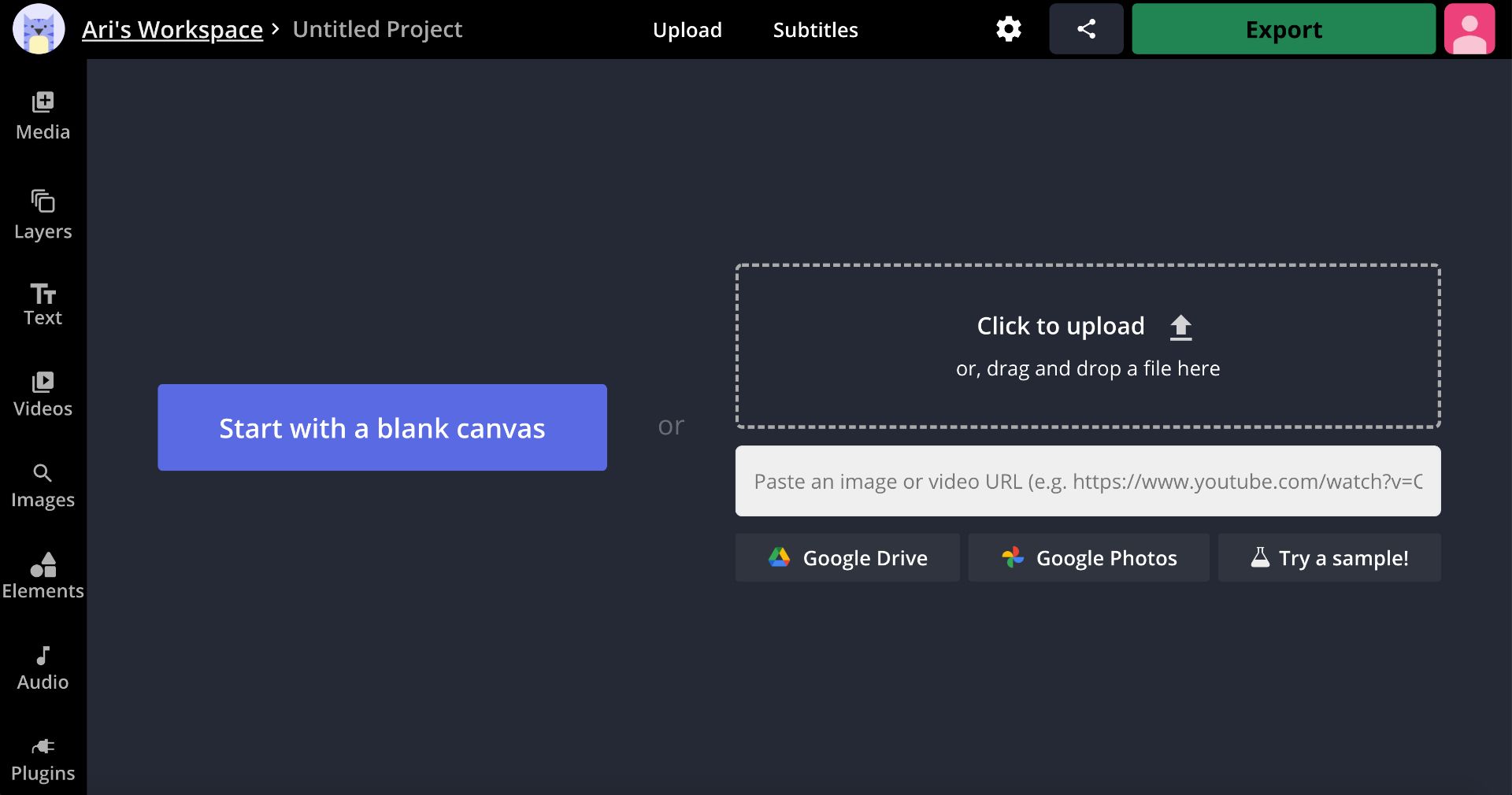The image size is (1512, 795).
Task: Start with a blank canvas
Action: click(382, 427)
